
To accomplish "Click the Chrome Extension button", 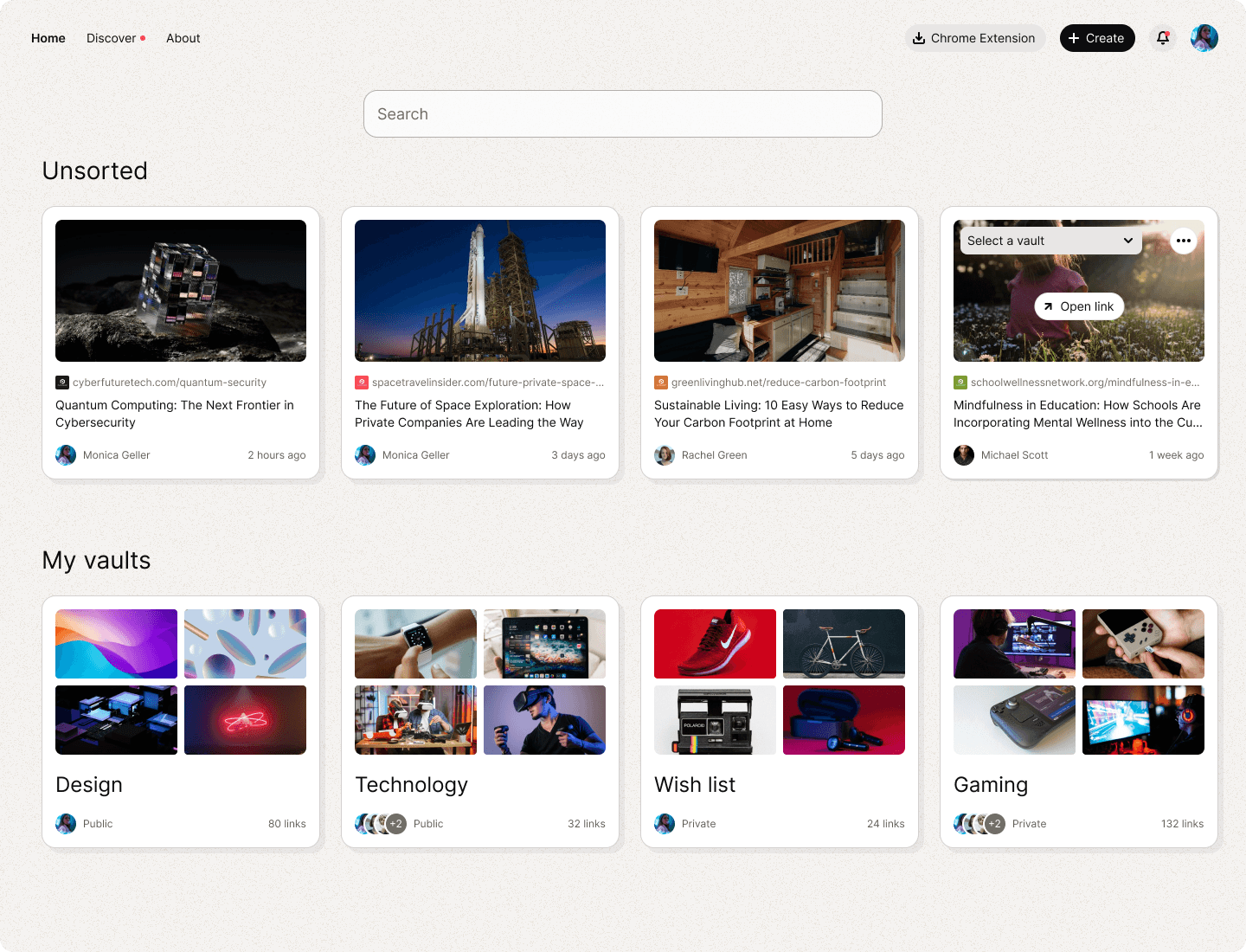I will pyautogui.click(x=974, y=38).
